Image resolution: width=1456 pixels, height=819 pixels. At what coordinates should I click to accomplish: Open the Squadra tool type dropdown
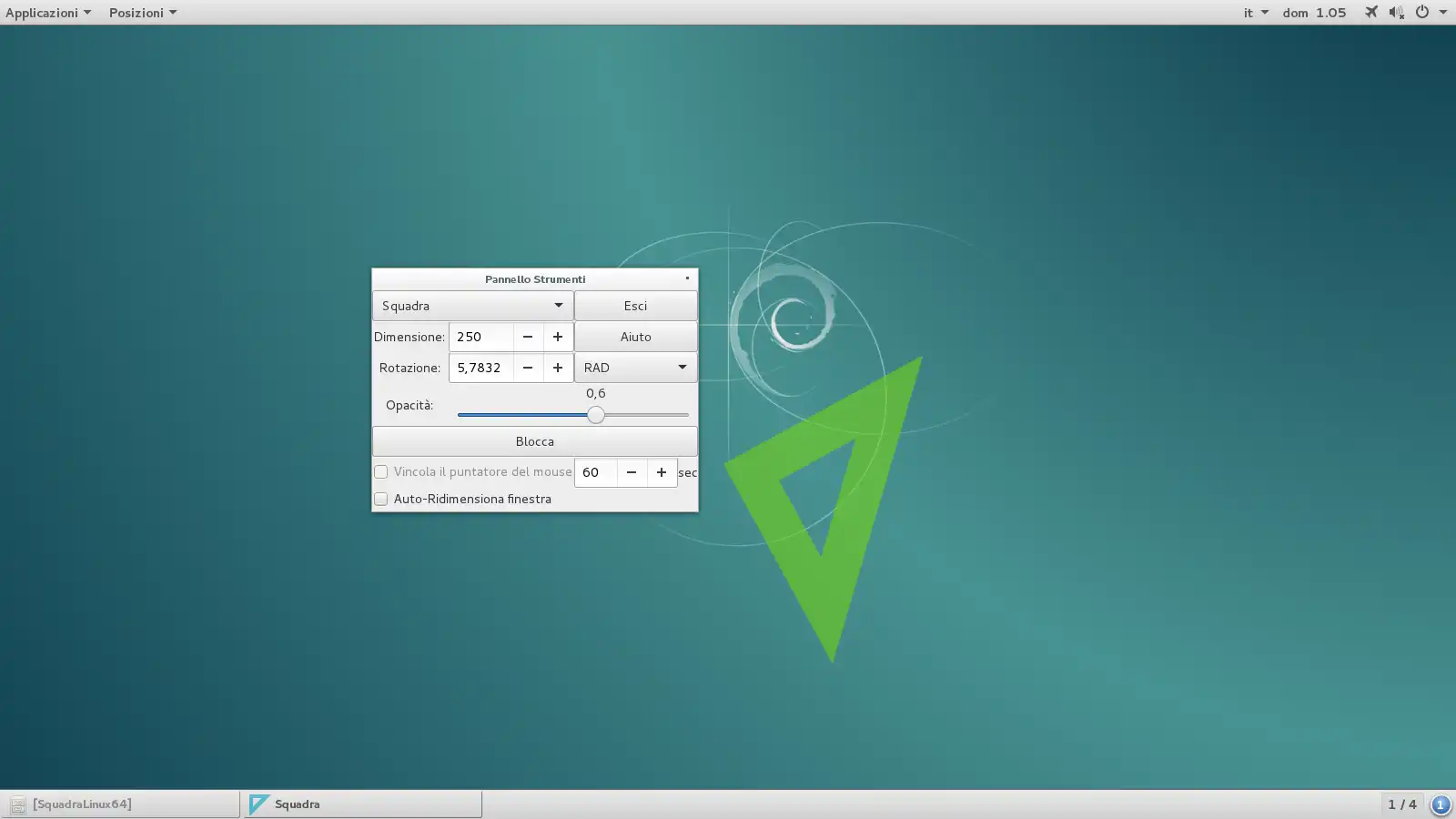(x=472, y=306)
